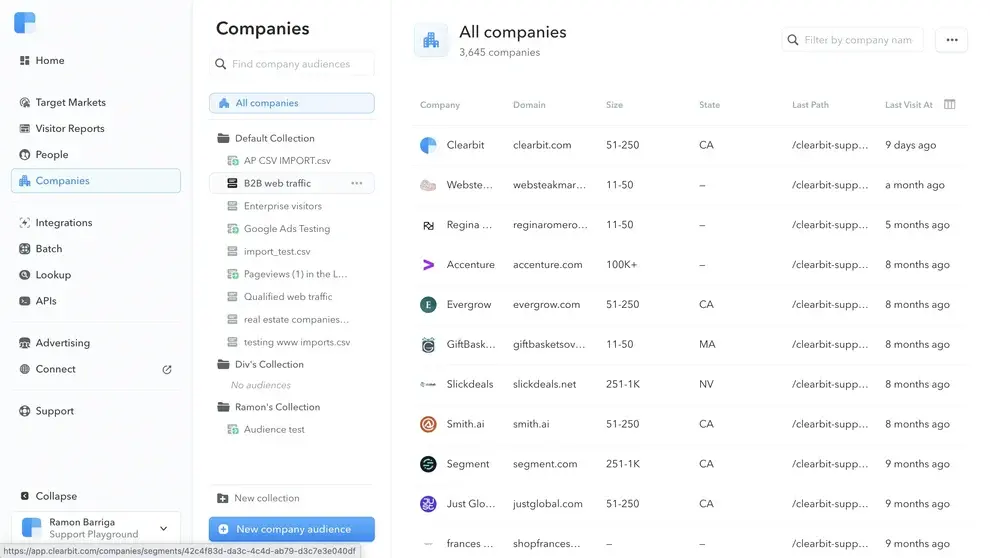Collapse the Default Collection folder

[224, 139]
